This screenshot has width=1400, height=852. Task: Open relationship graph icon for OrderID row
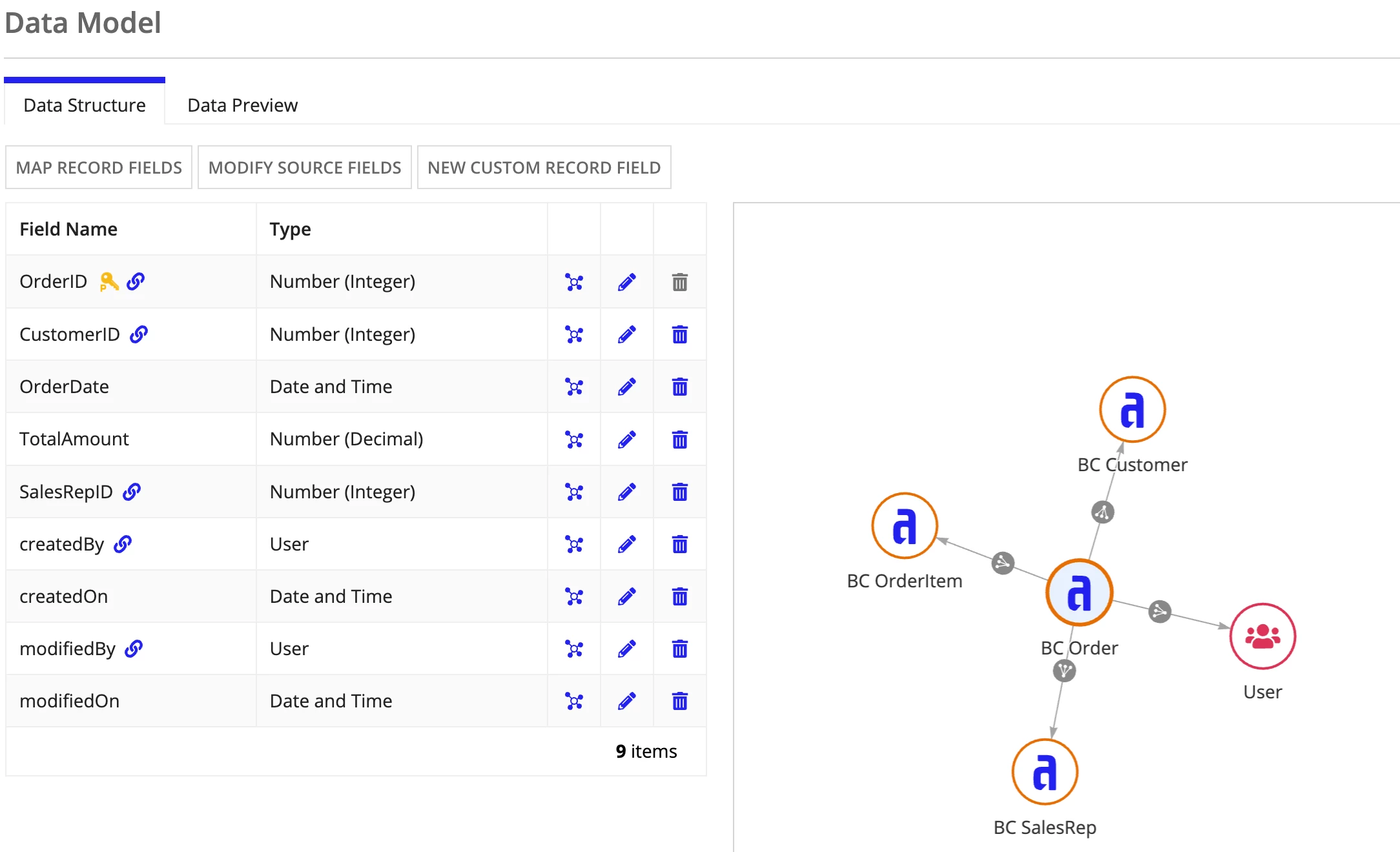[574, 282]
